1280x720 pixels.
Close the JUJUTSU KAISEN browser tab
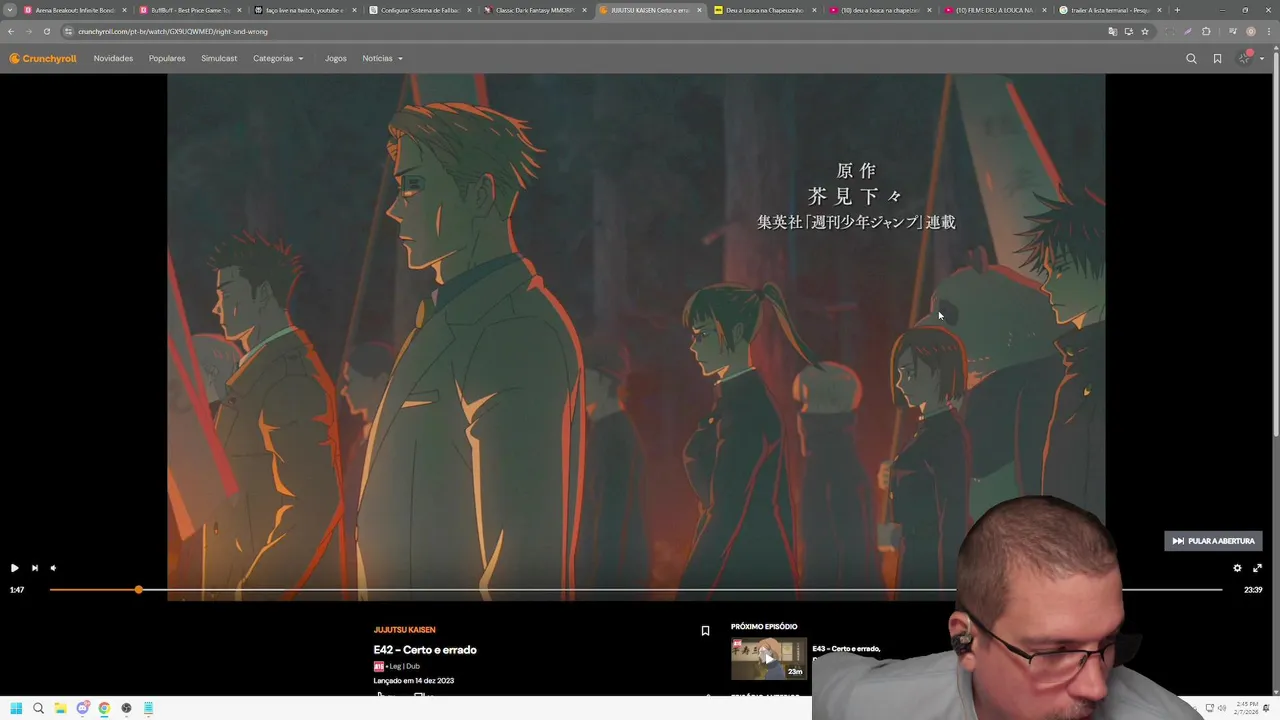pyautogui.click(x=699, y=10)
